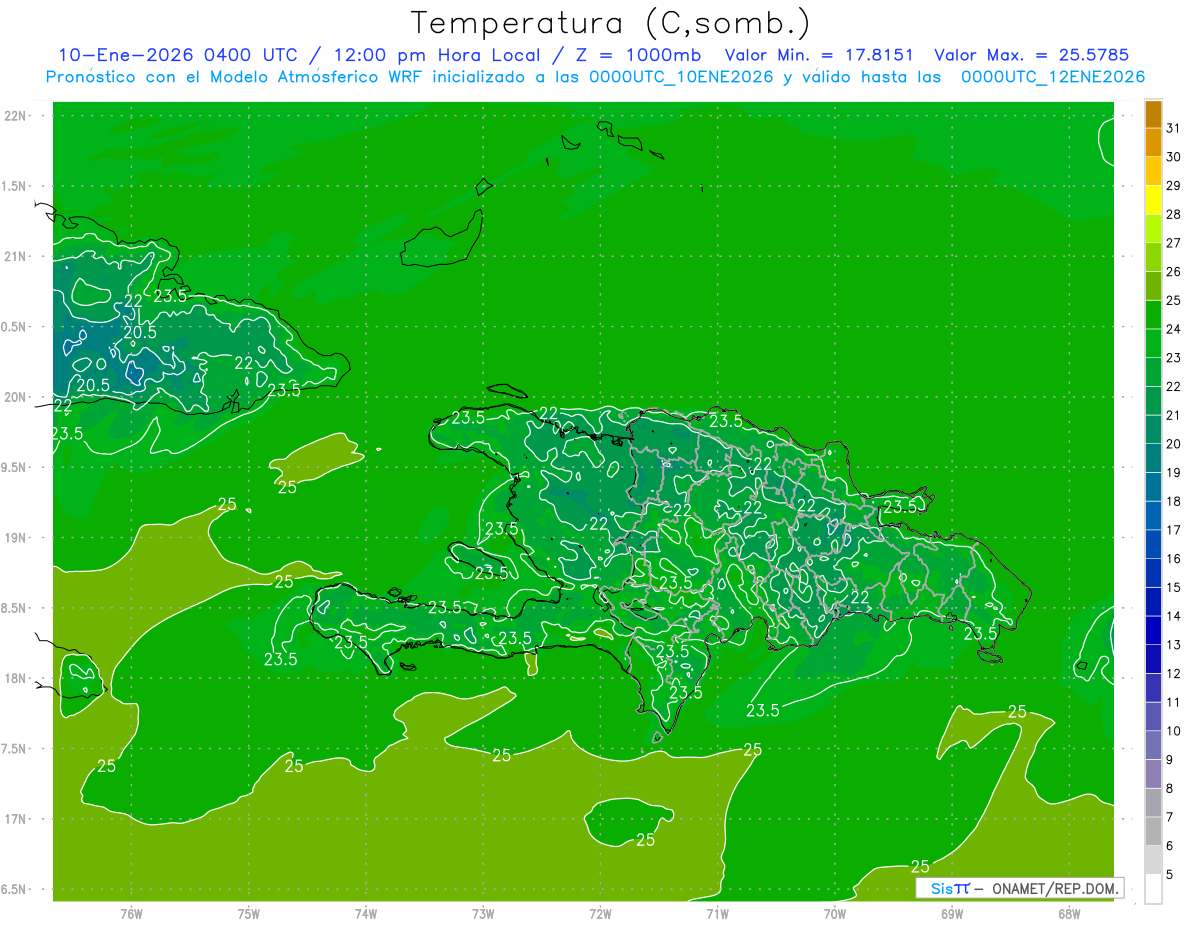Click the '22N' latitude axis label
The image size is (1200, 927).
15,116
